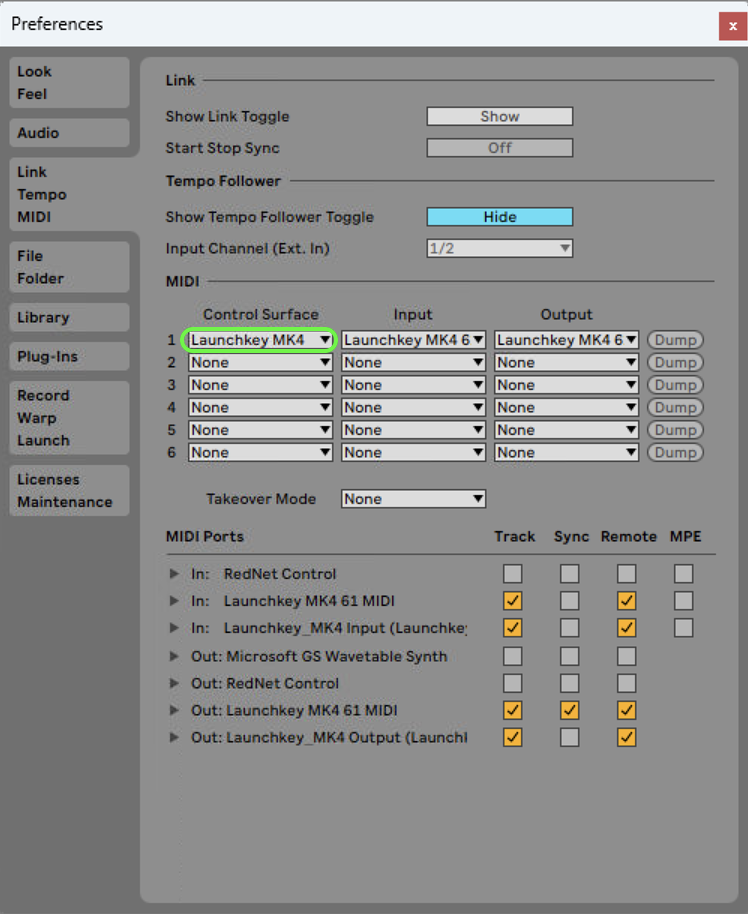The width and height of the screenshot is (748, 914).
Task: Switch to the Audio preferences tab
Action: point(69,133)
